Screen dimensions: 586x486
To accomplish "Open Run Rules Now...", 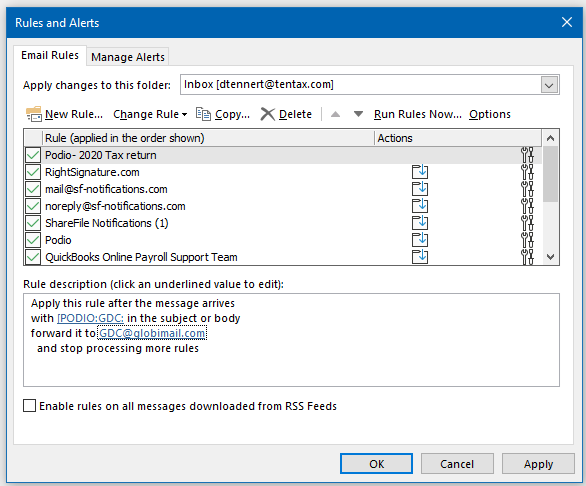I will (418, 114).
